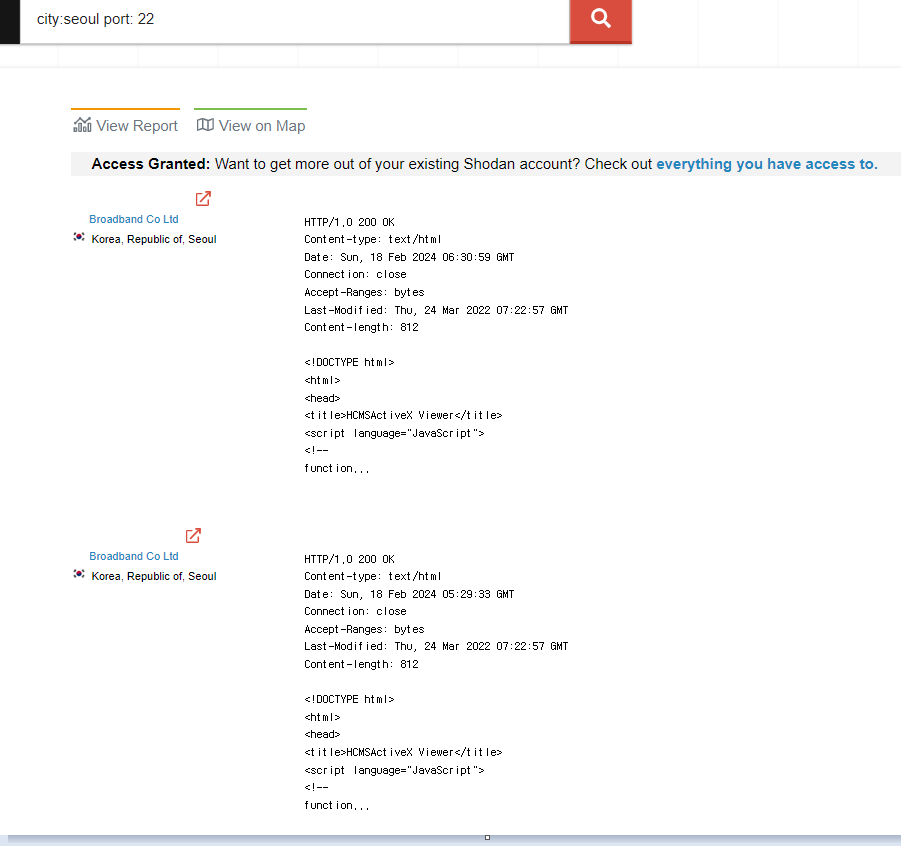This screenshot has width=901, height=846.
Task: Click HCMSActiveX Viewer title line in second result
Action: [x=403, y=752]
